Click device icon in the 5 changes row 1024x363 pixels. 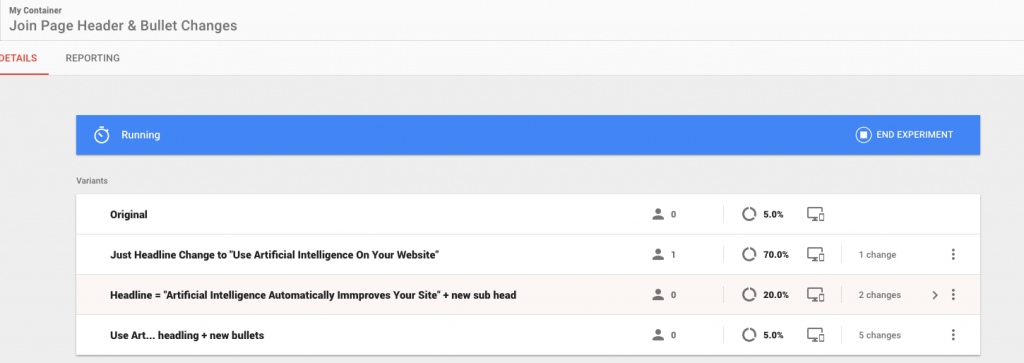point(816,335)
